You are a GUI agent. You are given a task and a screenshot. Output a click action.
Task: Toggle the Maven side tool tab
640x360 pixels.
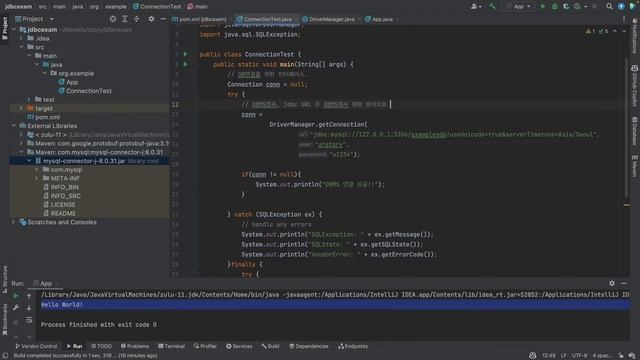click(635, 165)
